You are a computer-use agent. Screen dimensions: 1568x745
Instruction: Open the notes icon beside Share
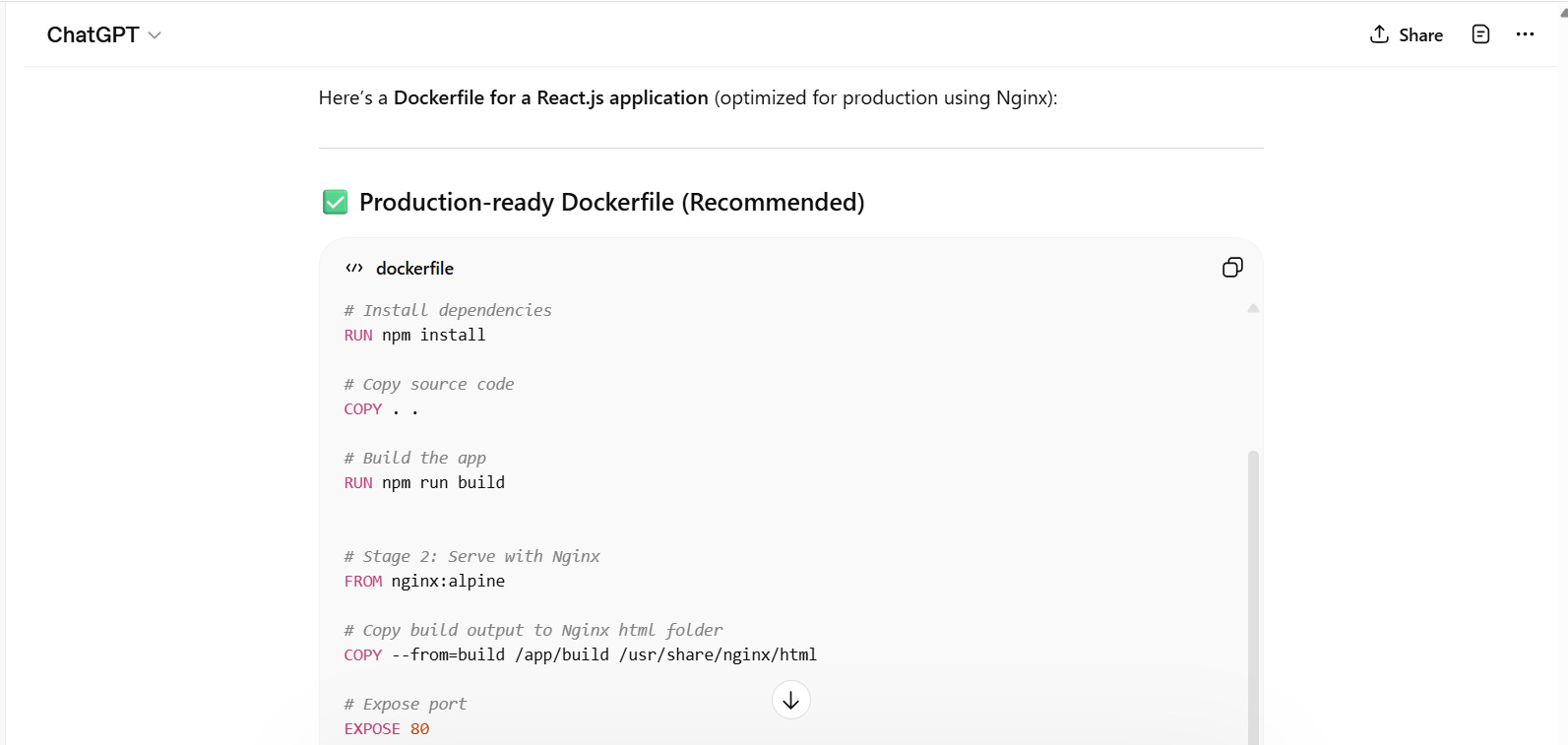[x=1480, y=34]
